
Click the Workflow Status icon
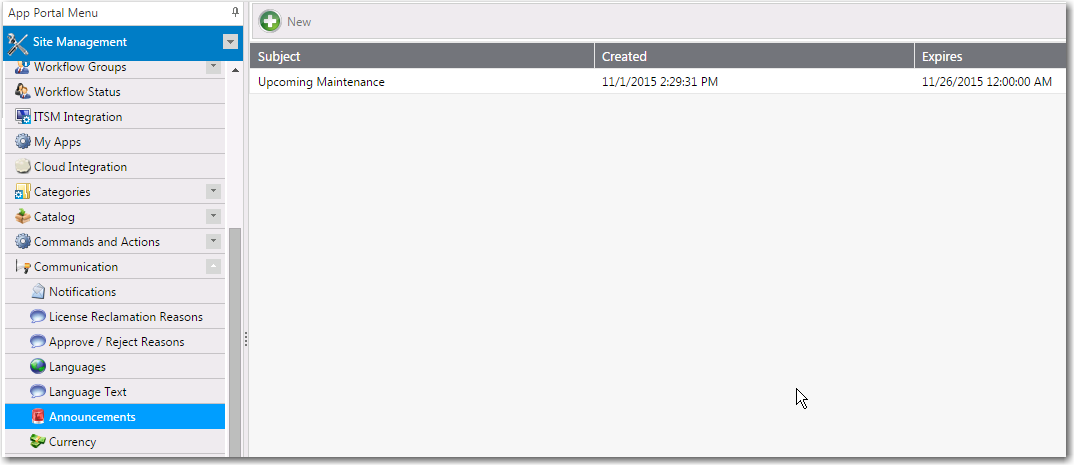click(23, 92)
